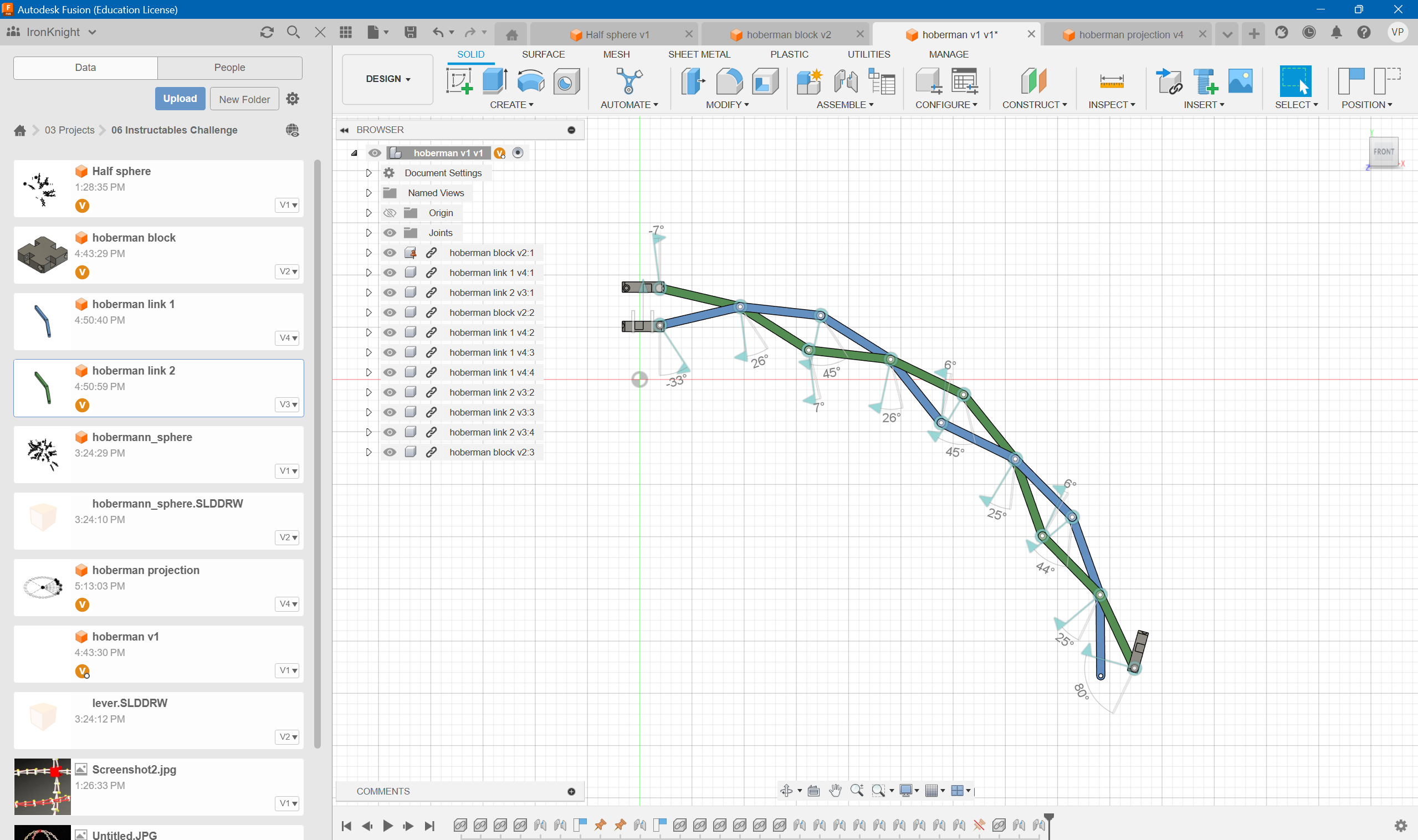
Task: Open version dropdown V4 for hoberman link 1
Action: (288, 338)
